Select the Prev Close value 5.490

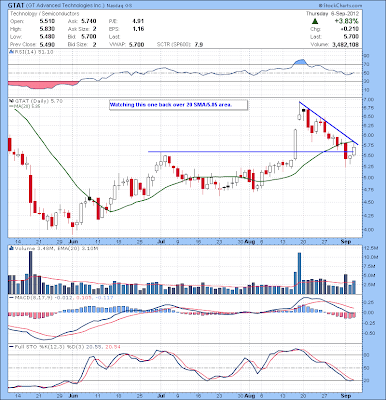pos(47,44)
